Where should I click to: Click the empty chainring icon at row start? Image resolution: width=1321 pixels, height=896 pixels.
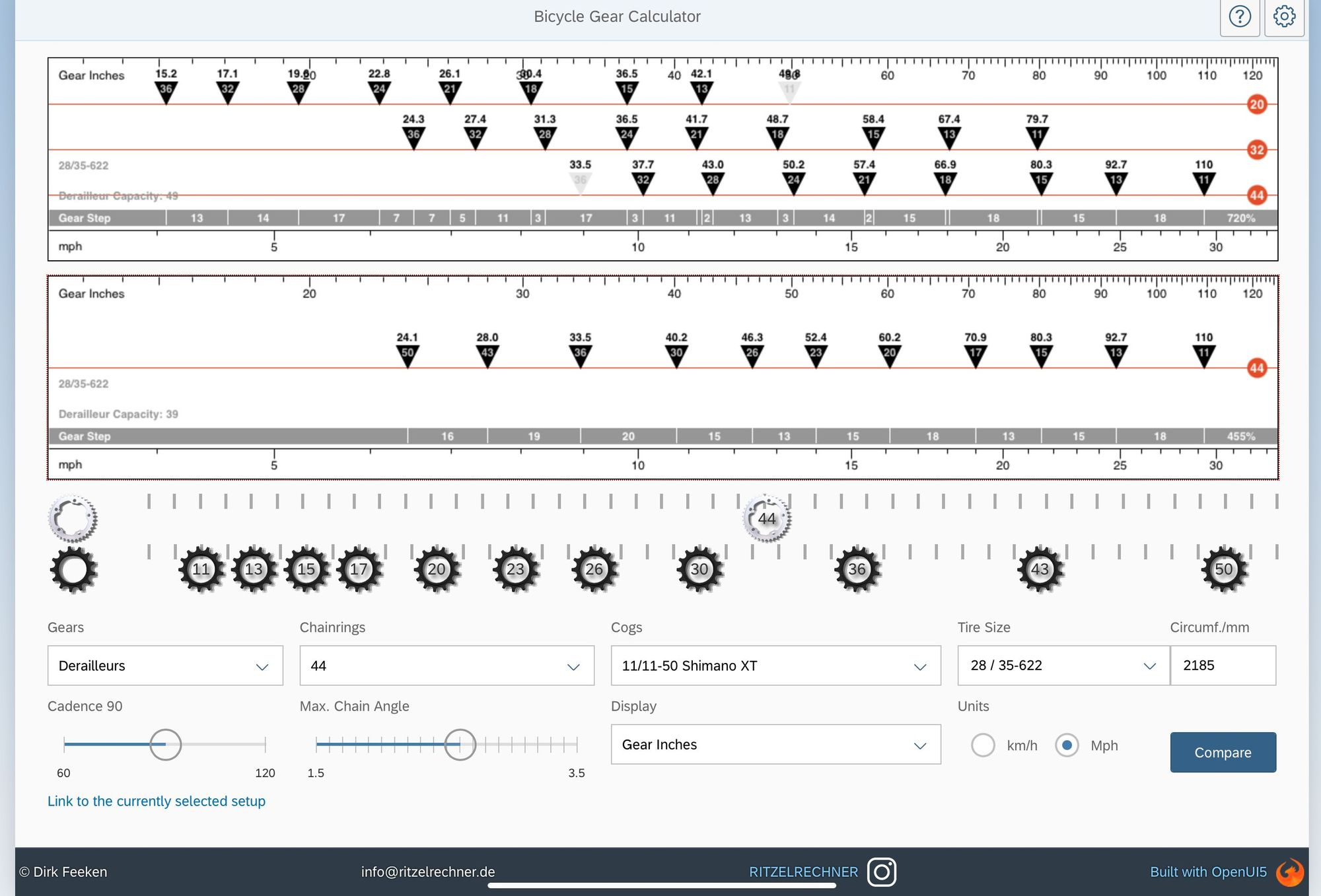73,518
